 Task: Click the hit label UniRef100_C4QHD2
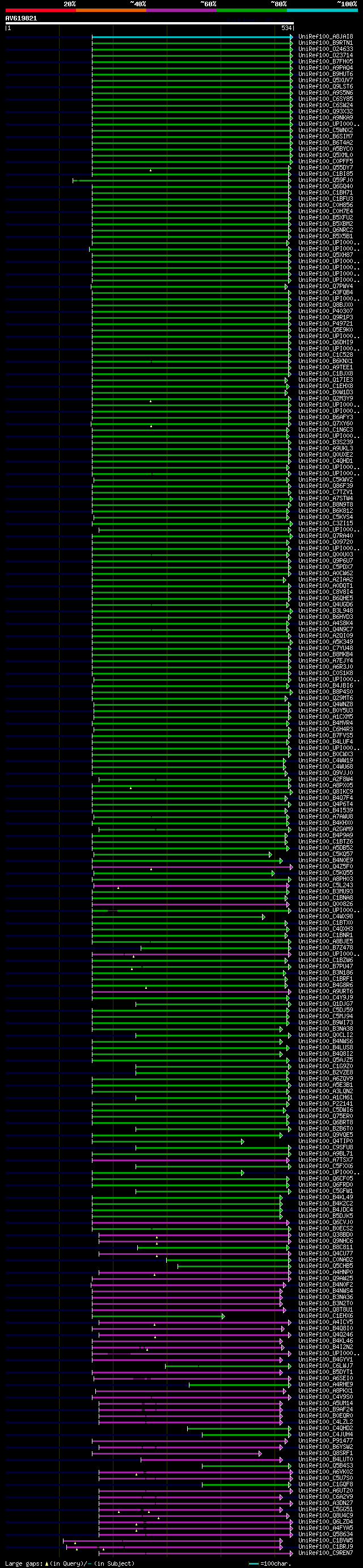click(x=325, y=1428)
